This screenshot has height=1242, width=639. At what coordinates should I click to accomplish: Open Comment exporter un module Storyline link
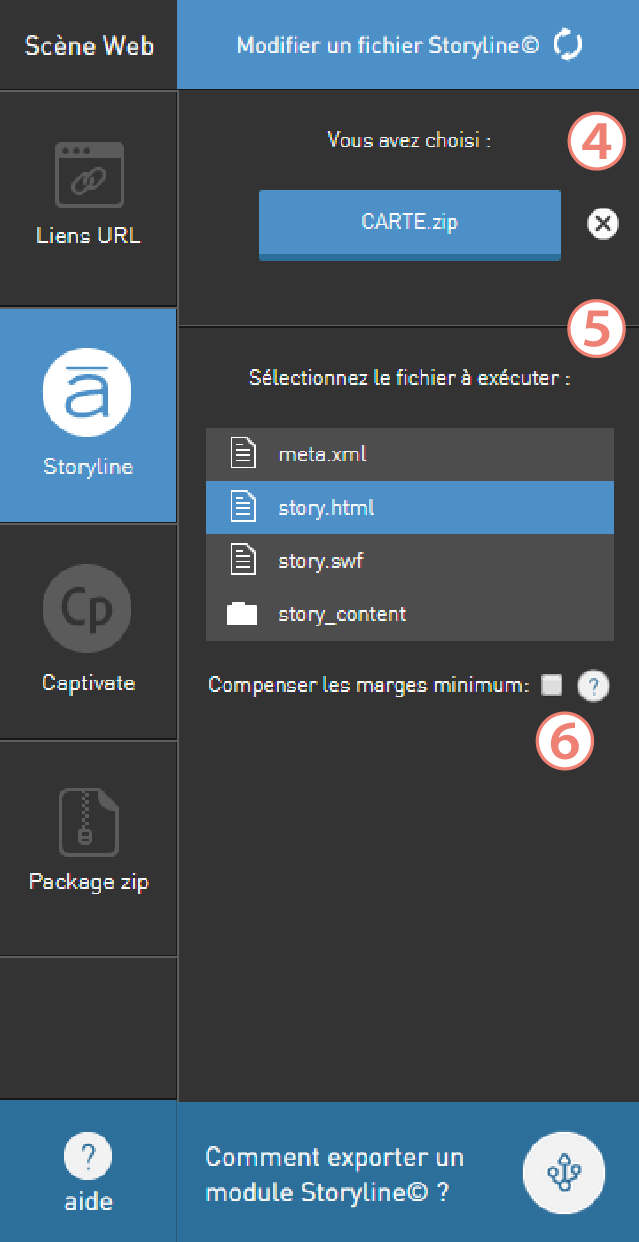[335, 1174]
